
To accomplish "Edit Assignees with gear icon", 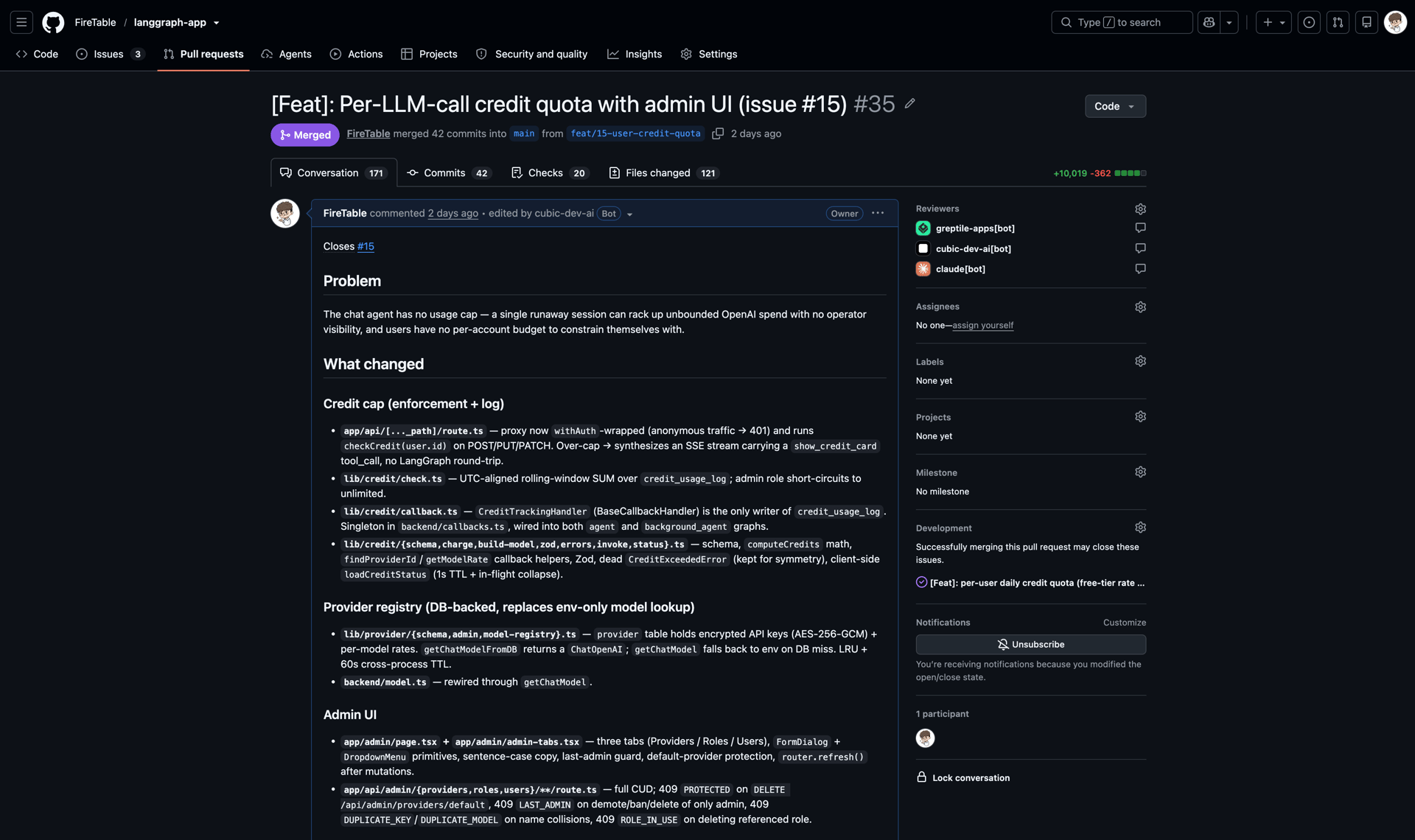I will tap(1140, 307).
